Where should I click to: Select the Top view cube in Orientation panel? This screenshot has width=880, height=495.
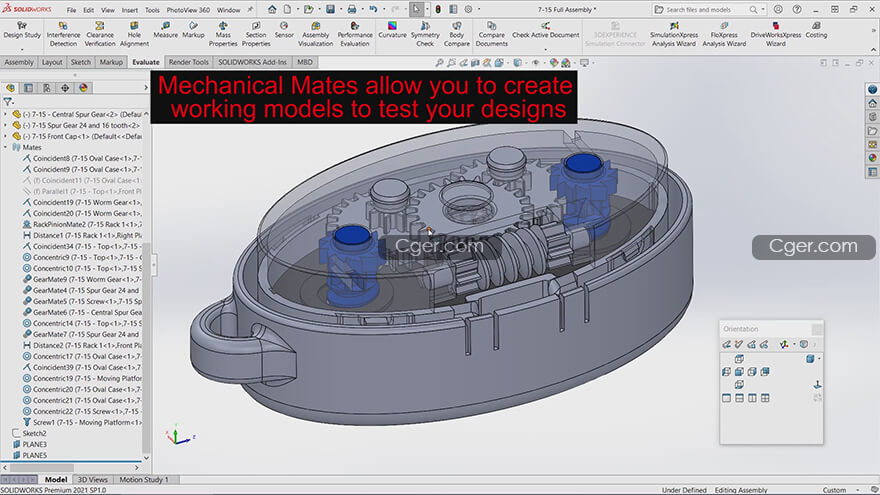[739, 359]
